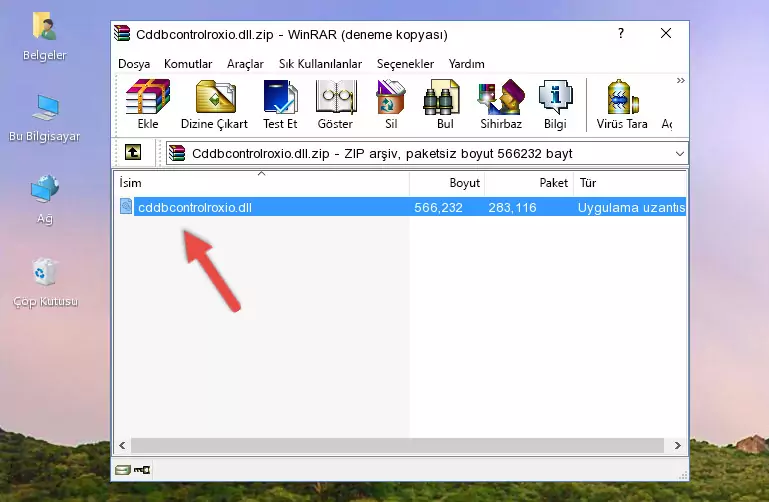The height and width of the screenshot is (502, 769).
Task: Sort the list by Tür column
Action: pyautogui.click(x=630, y=183)
